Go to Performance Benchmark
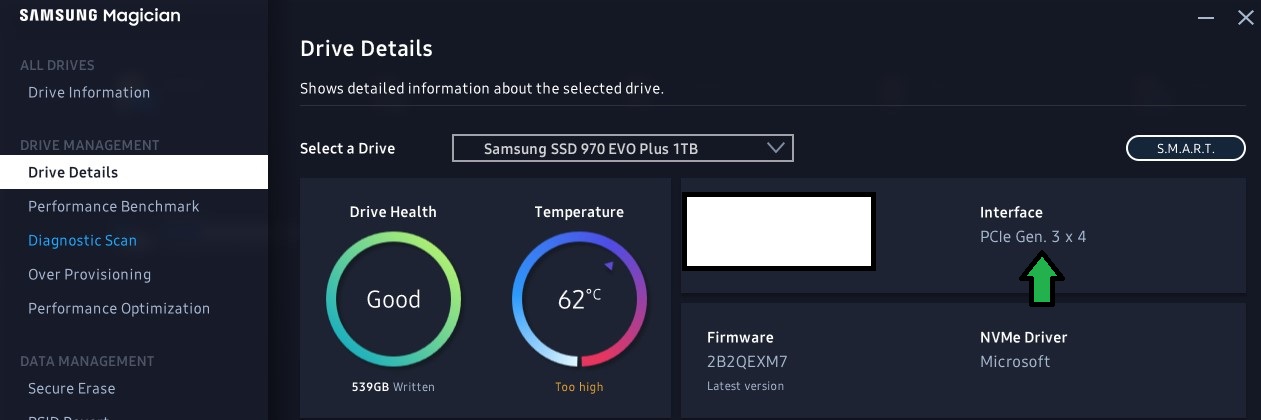 coord(114,206)
